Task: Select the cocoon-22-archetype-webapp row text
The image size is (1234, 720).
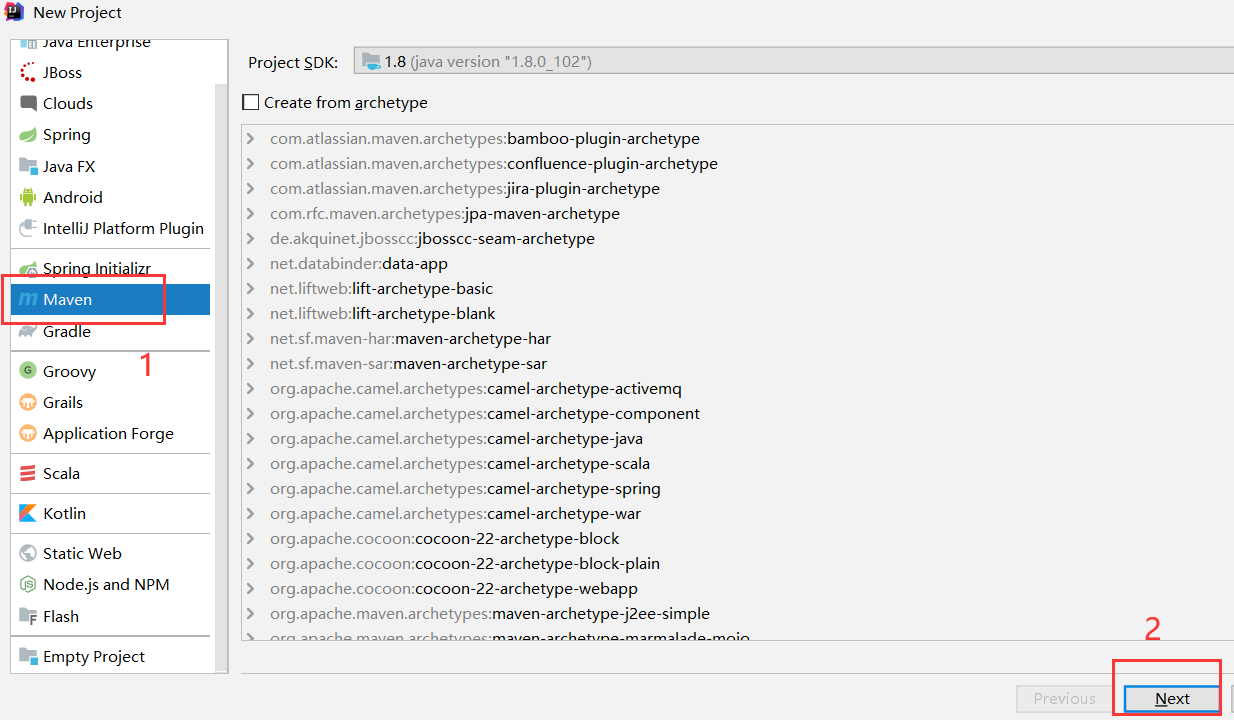Action: point(454,589)
